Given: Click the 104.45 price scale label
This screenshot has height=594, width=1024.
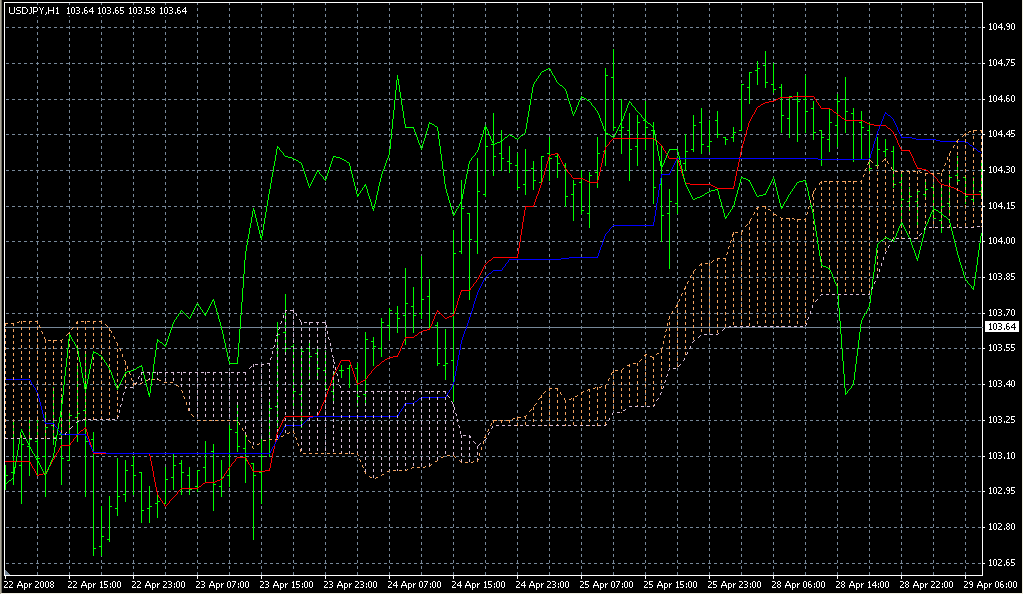Looking at the screenshot, I should tap(1001, 134).
